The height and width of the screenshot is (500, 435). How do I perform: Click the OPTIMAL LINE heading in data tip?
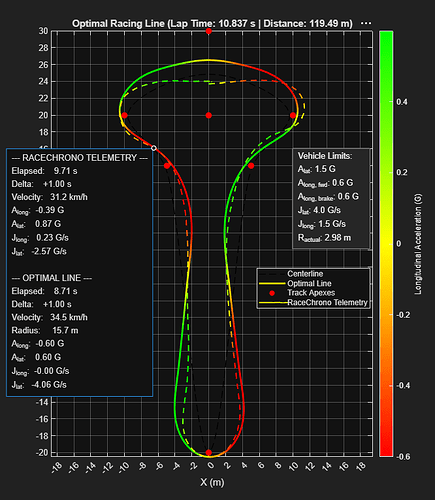[x=52, y=278]
